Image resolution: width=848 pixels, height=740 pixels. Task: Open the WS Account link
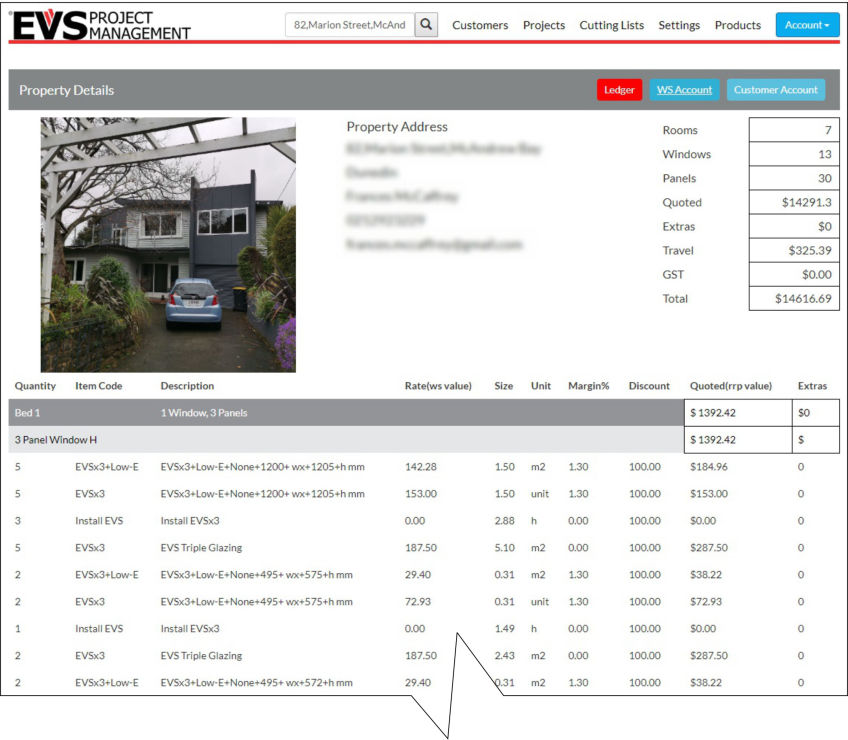[684, 90]
